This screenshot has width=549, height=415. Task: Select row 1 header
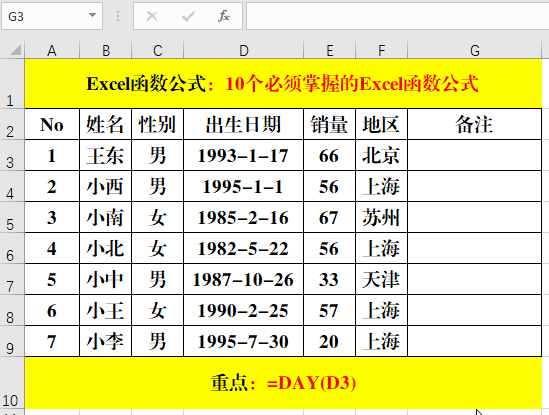click(12, 84)
